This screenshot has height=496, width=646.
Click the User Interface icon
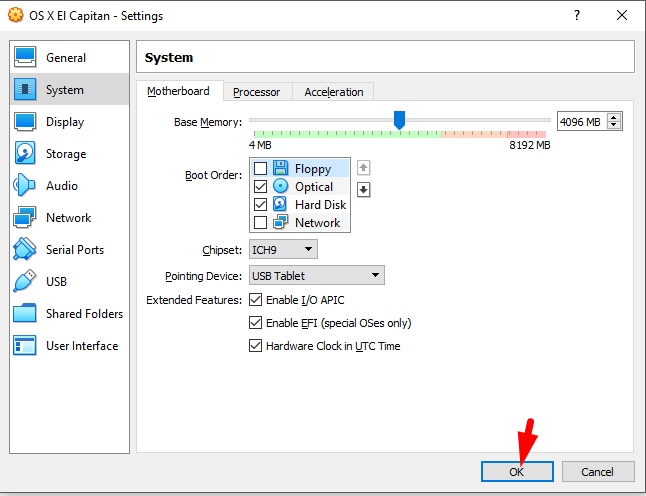pos(26,346)
